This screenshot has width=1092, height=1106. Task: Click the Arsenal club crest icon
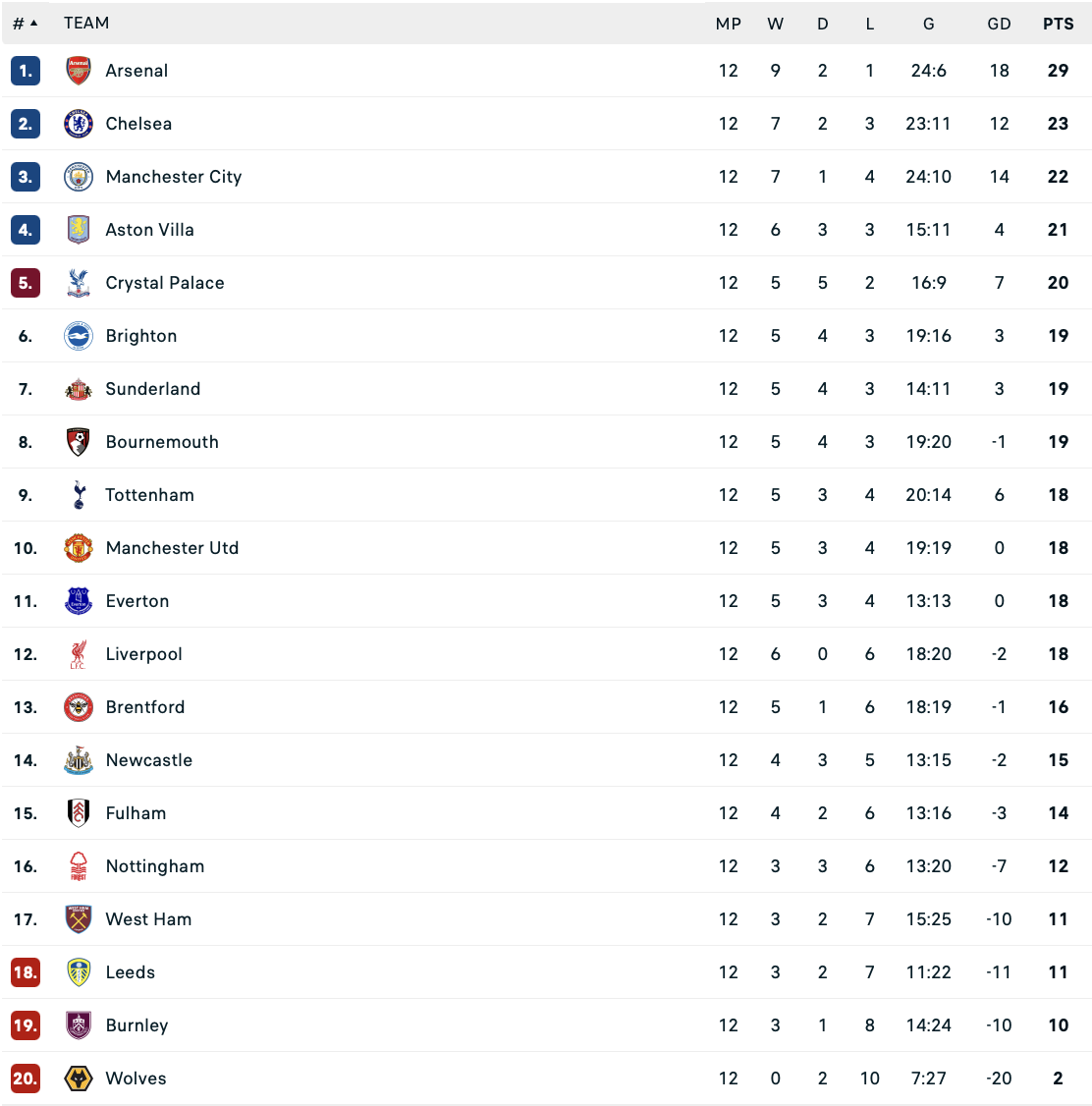79,71
